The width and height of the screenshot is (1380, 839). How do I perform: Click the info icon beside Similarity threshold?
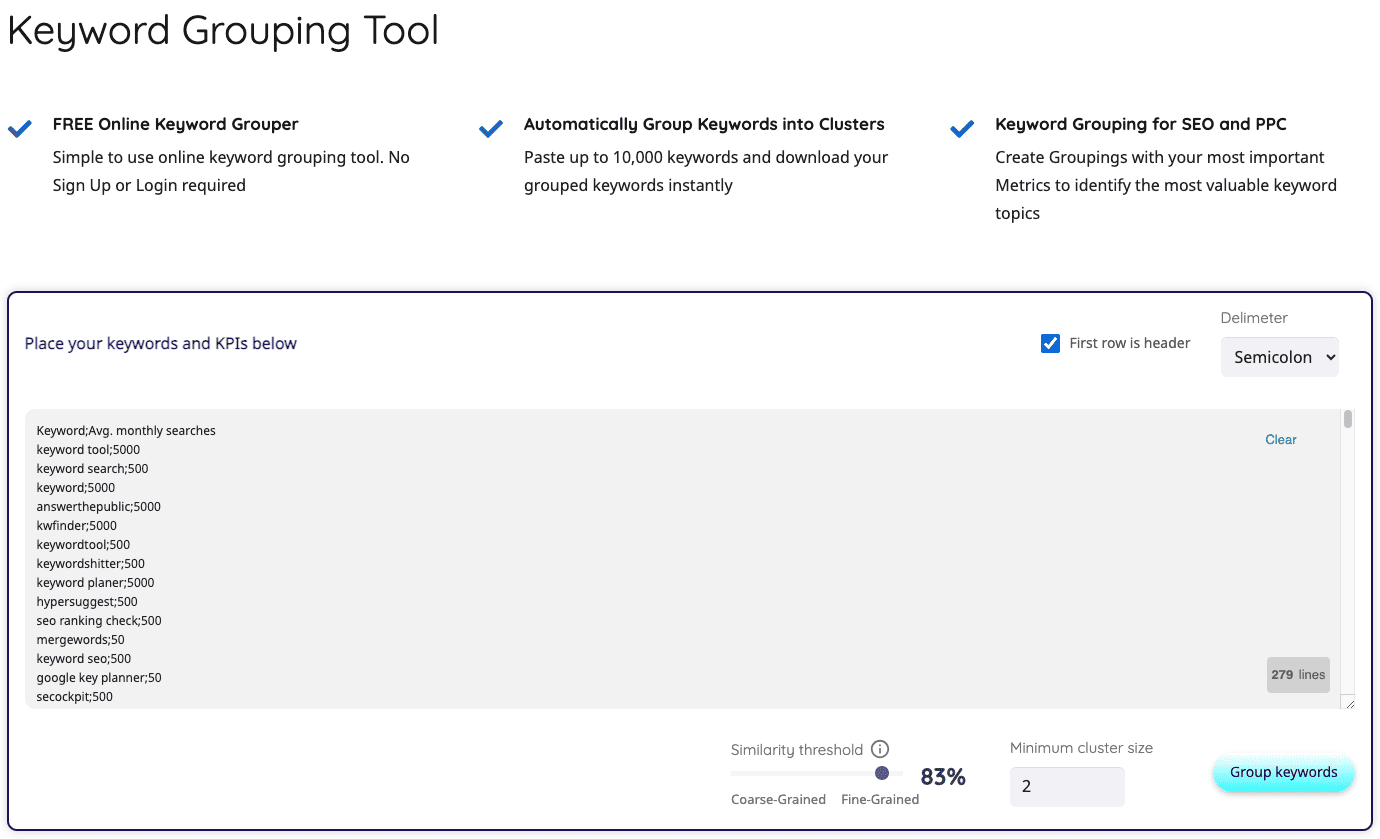[880, 749]
